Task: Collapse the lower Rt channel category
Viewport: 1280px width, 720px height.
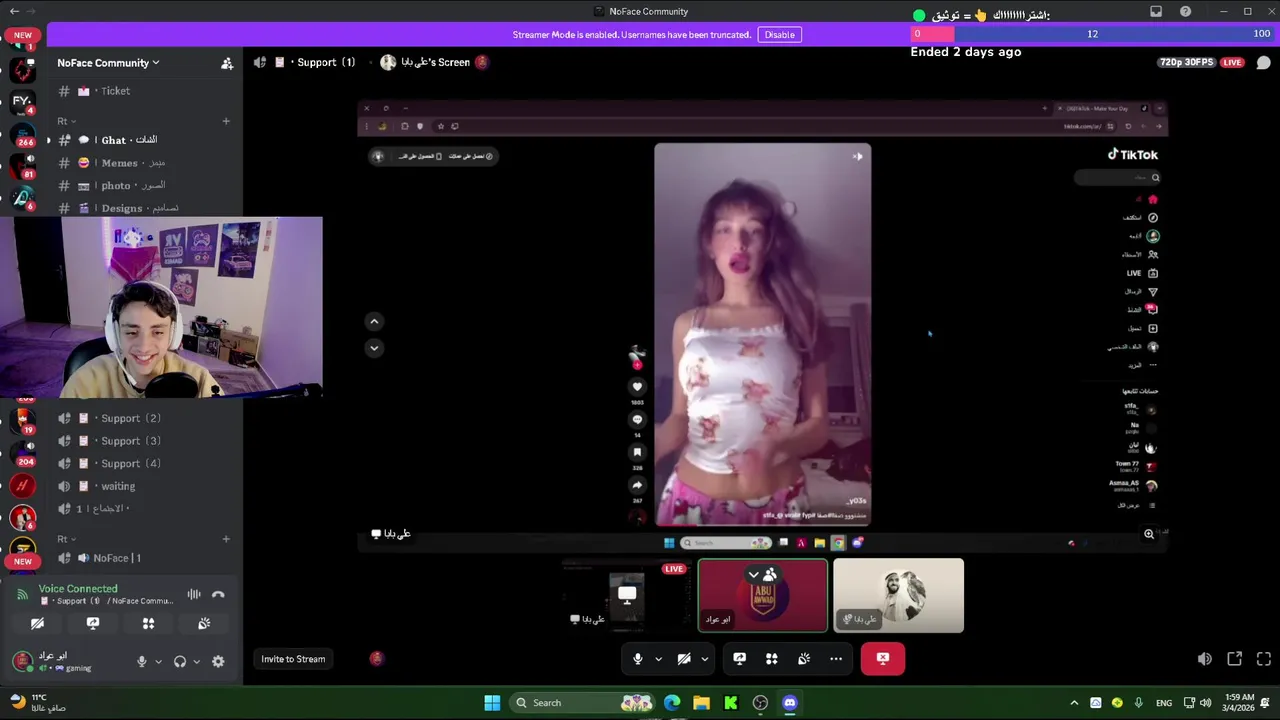Action: (66, 539)
